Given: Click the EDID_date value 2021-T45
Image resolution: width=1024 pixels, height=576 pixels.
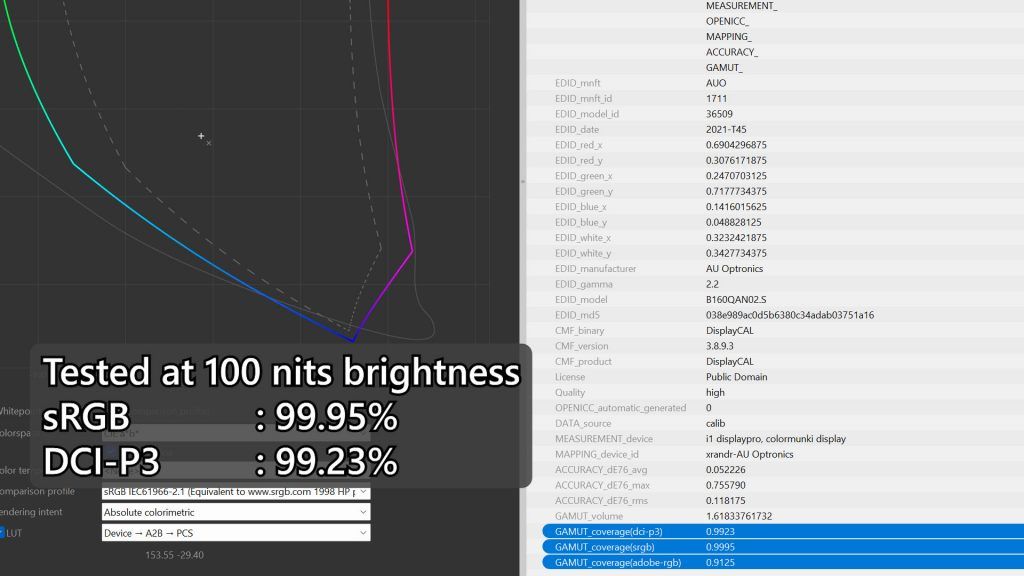Looking at the screenshot, I should [x=726, y=129].
